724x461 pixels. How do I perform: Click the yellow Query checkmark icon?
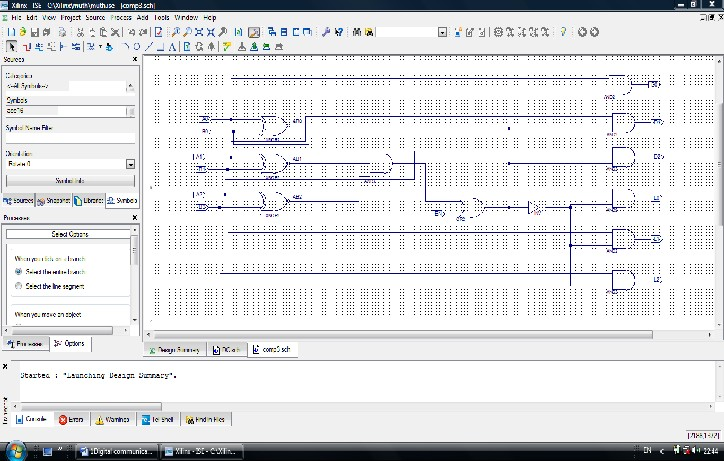click(x=226, y=46)
